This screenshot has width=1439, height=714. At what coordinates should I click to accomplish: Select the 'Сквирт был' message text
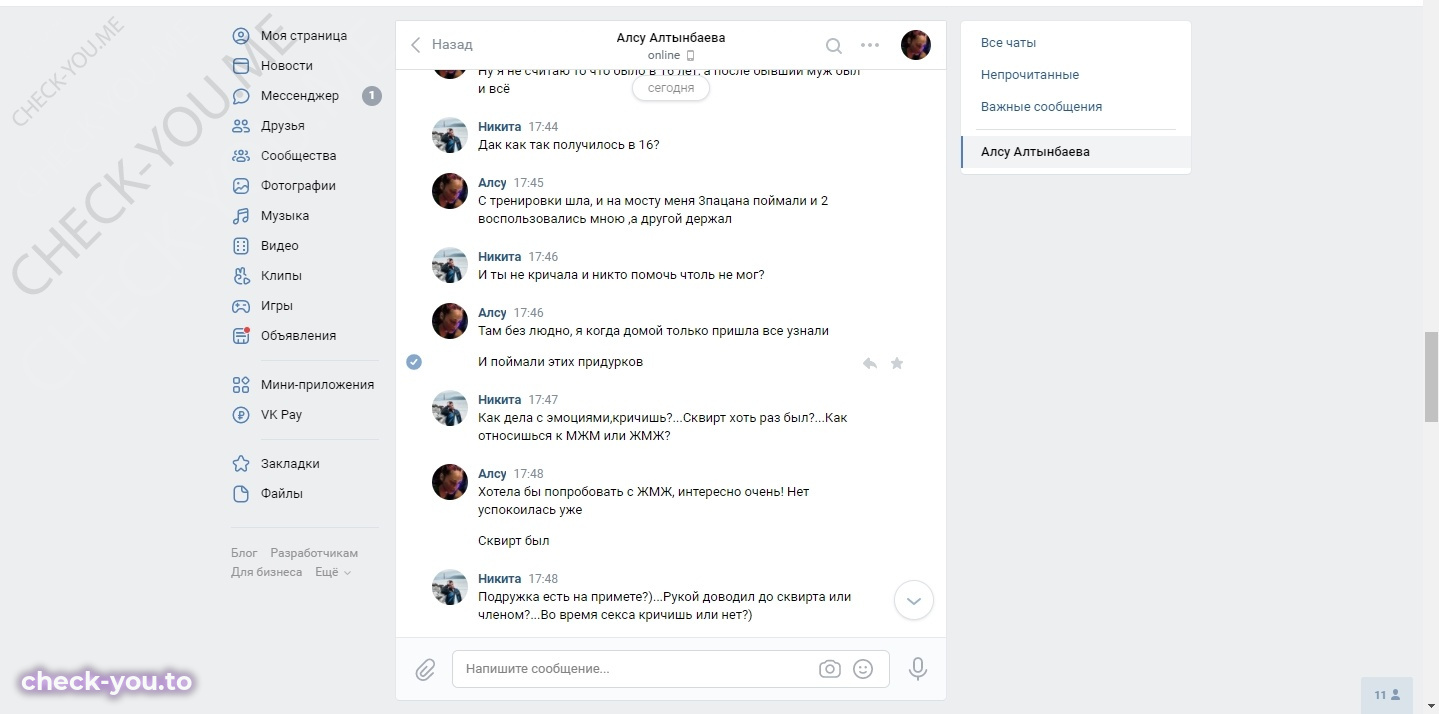(514, 541)
